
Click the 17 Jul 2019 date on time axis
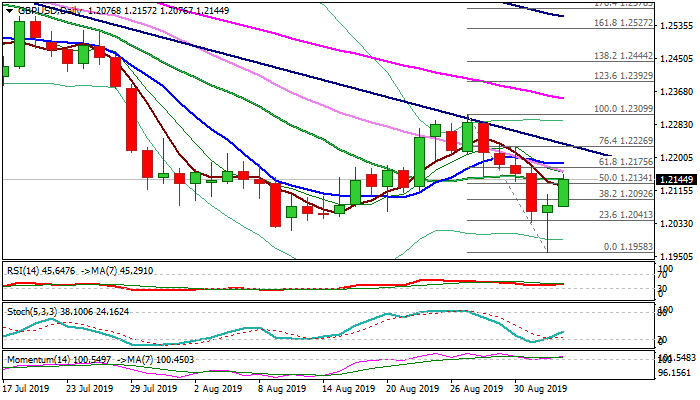click(27, 389)
